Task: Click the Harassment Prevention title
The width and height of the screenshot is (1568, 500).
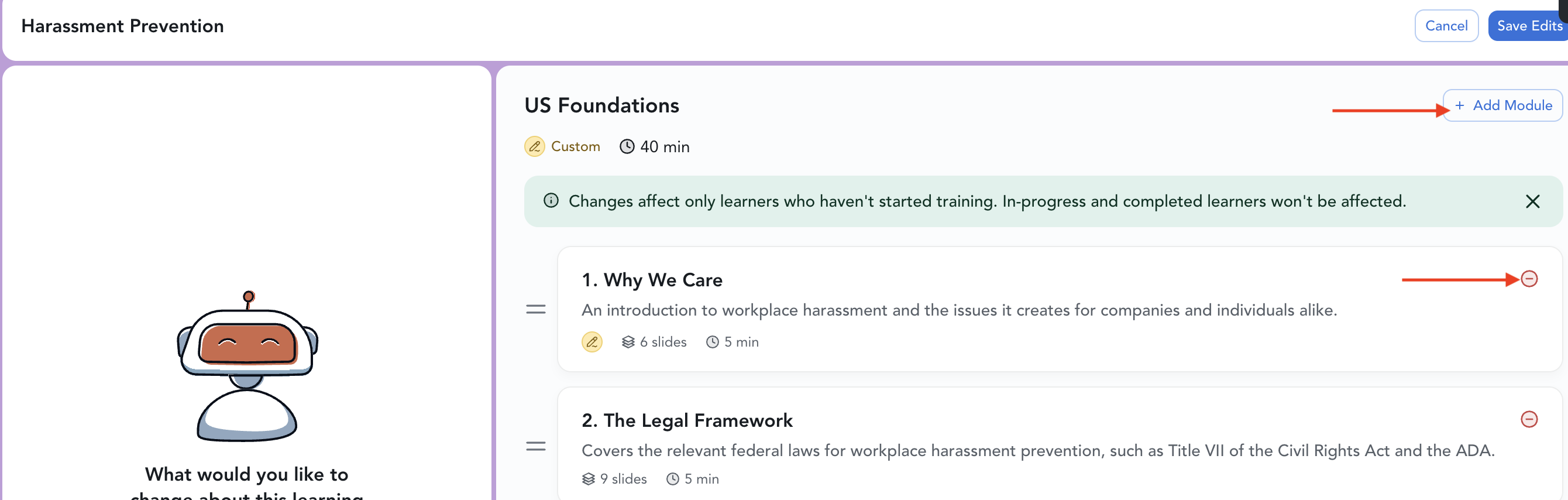Action: tap(122, 26)
